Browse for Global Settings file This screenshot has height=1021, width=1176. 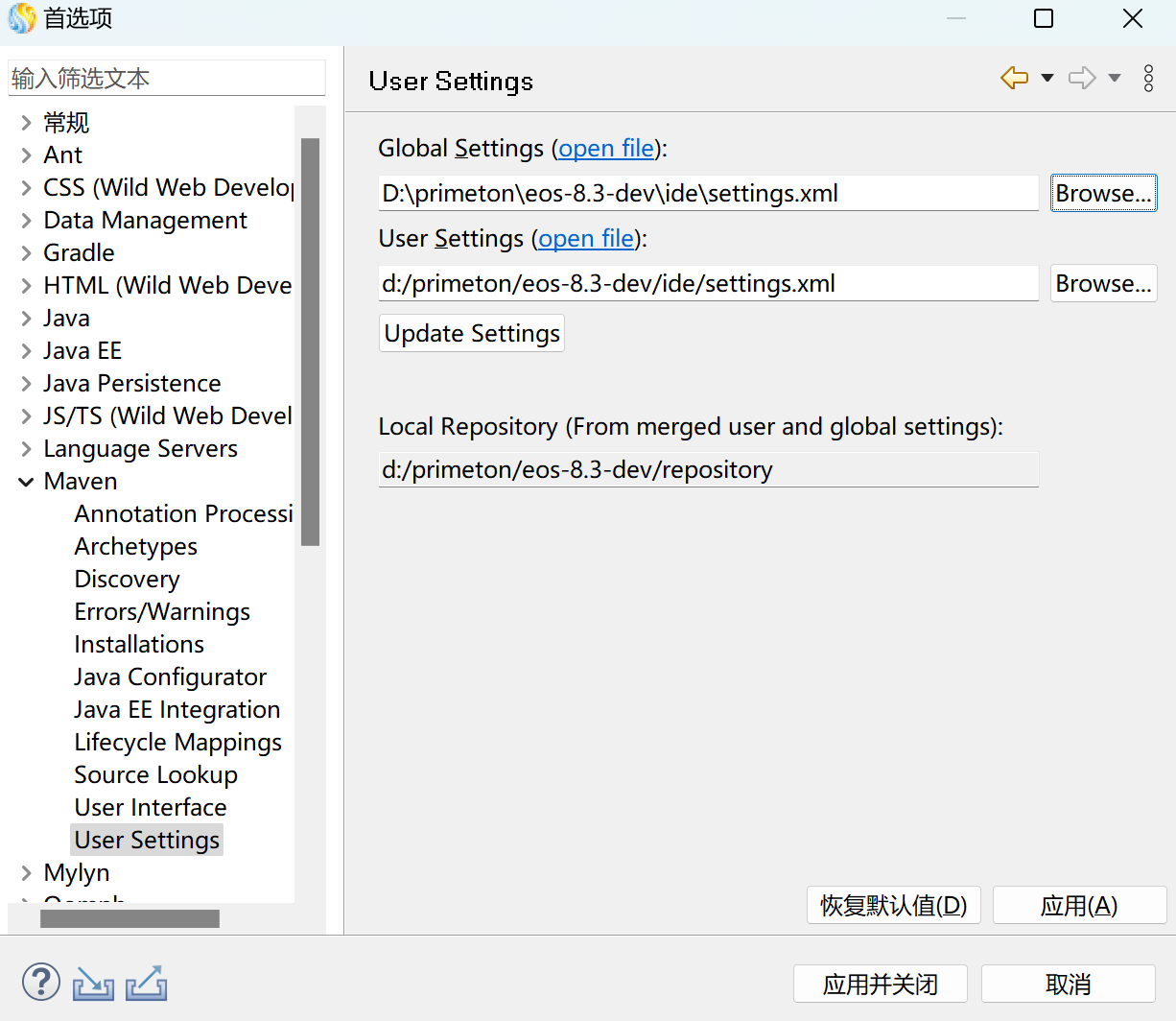[1103, 193]
